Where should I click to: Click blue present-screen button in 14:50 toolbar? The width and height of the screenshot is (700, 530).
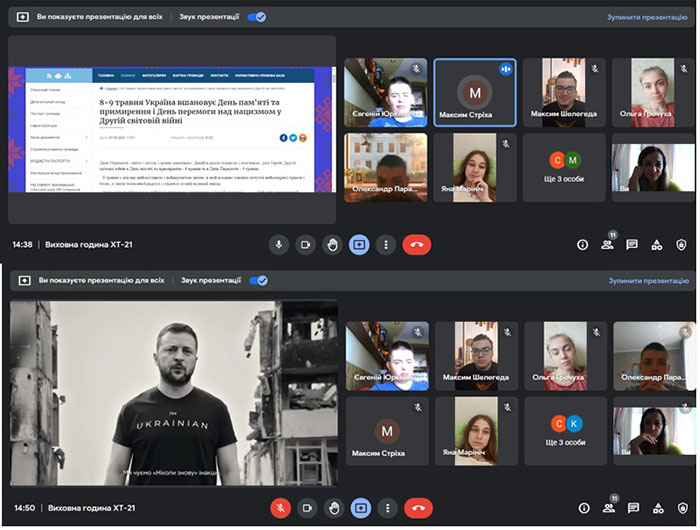360,508
